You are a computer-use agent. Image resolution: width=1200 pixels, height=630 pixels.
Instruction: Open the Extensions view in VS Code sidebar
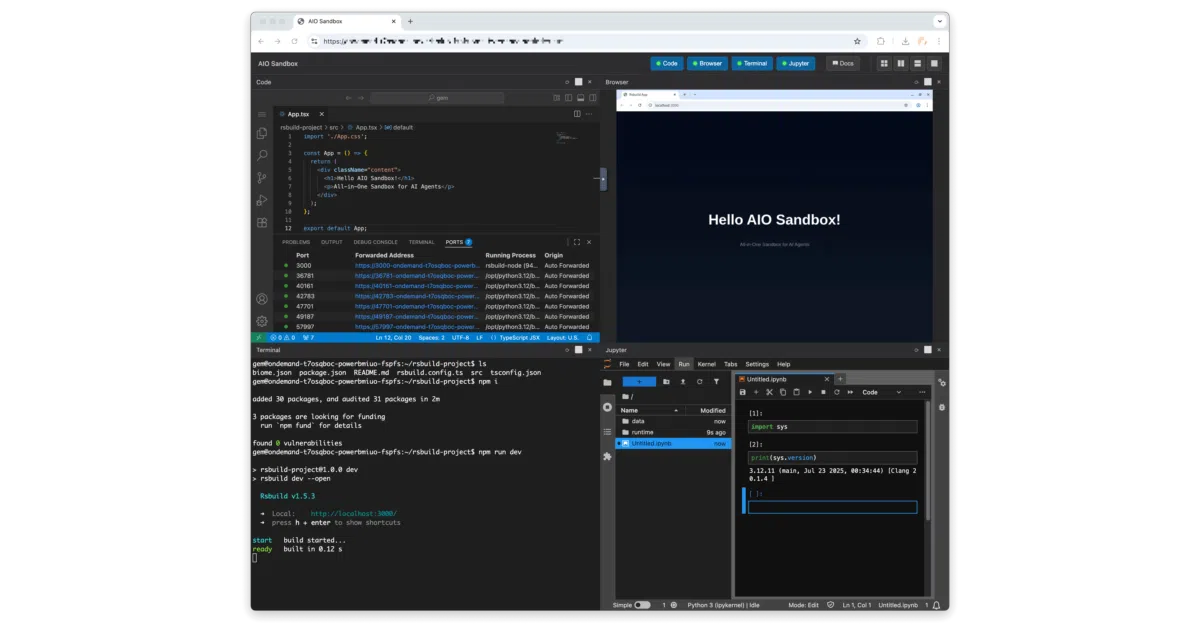coord(262,223)
